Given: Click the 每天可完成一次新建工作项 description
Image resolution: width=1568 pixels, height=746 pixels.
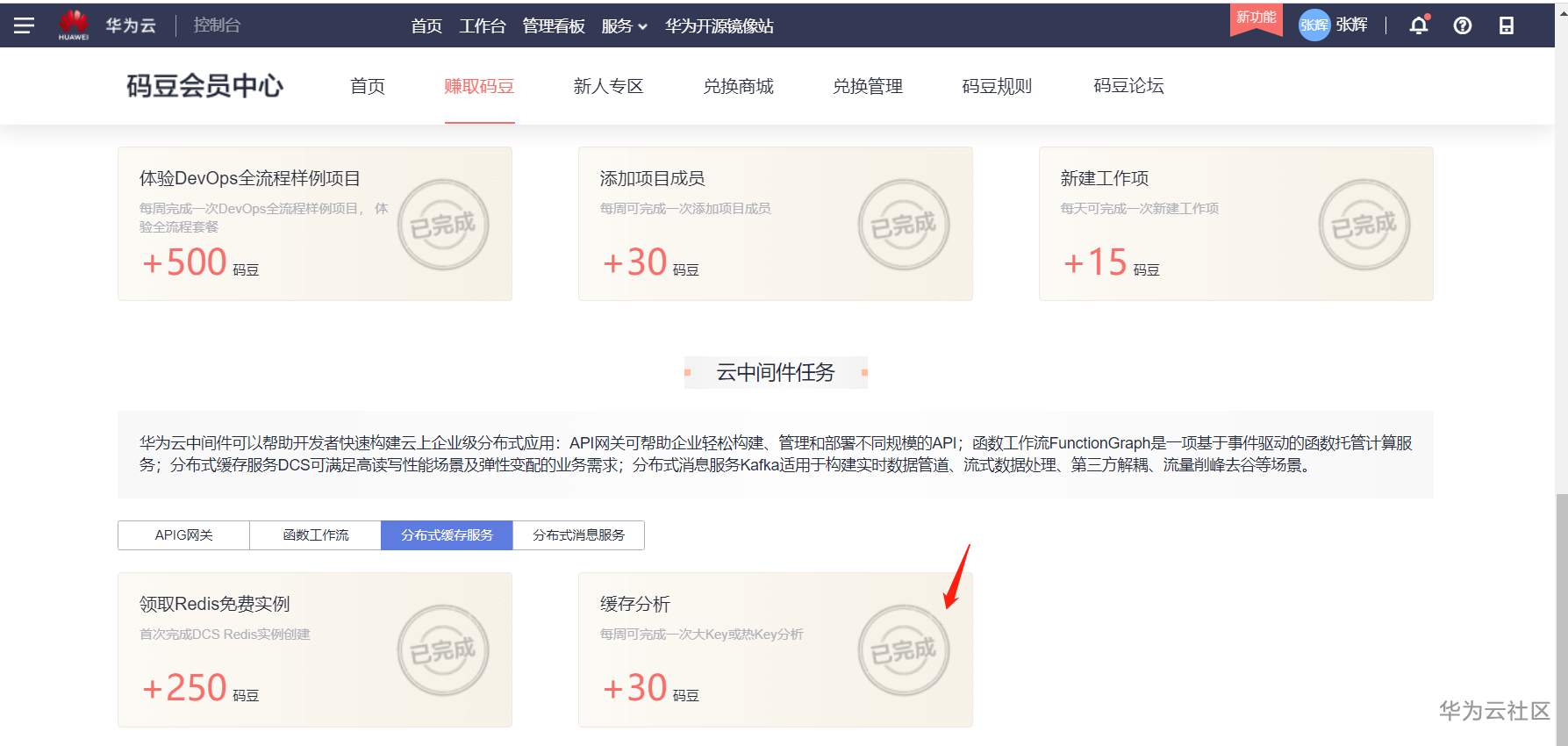Looking at the screenshot, I should pyautogui.click(x=1140, y=209).
